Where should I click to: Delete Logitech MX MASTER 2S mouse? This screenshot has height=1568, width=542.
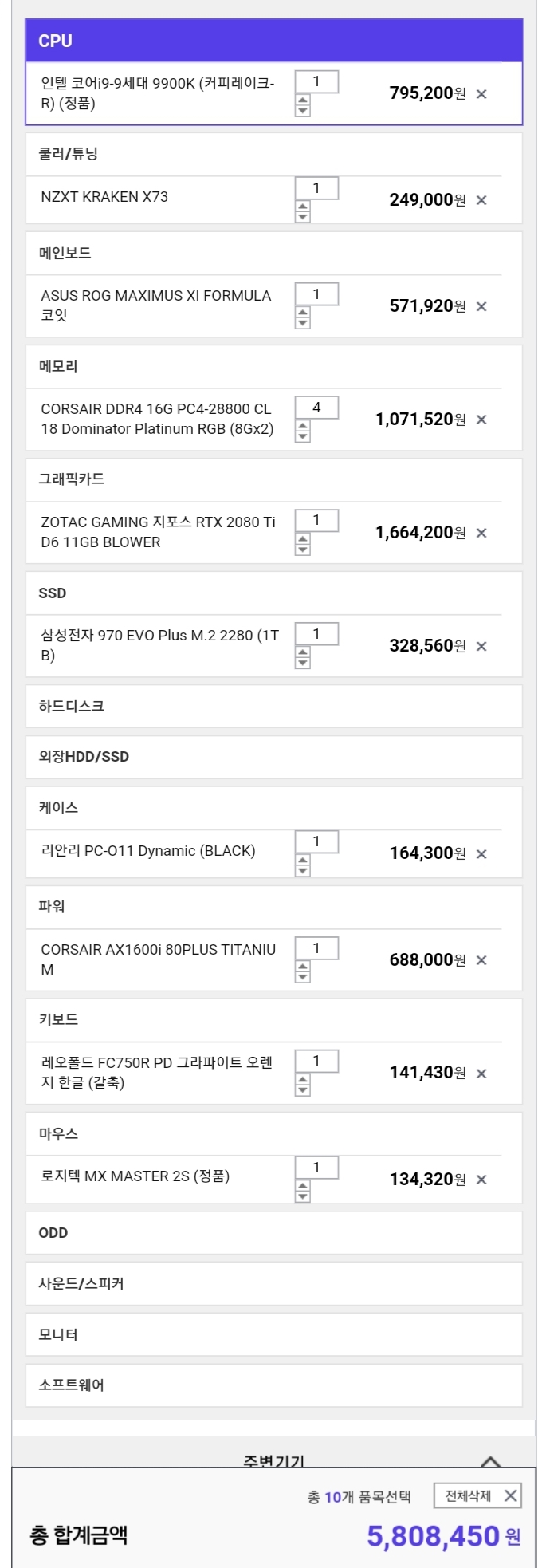click(481, 1180)
